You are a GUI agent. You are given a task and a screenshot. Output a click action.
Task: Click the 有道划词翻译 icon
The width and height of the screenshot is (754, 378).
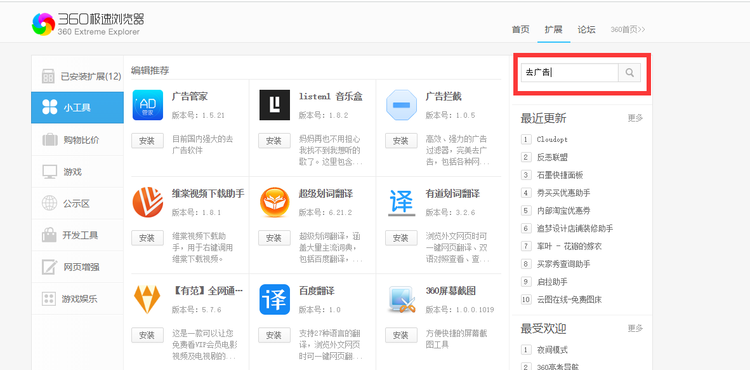[x=402, y=202]
